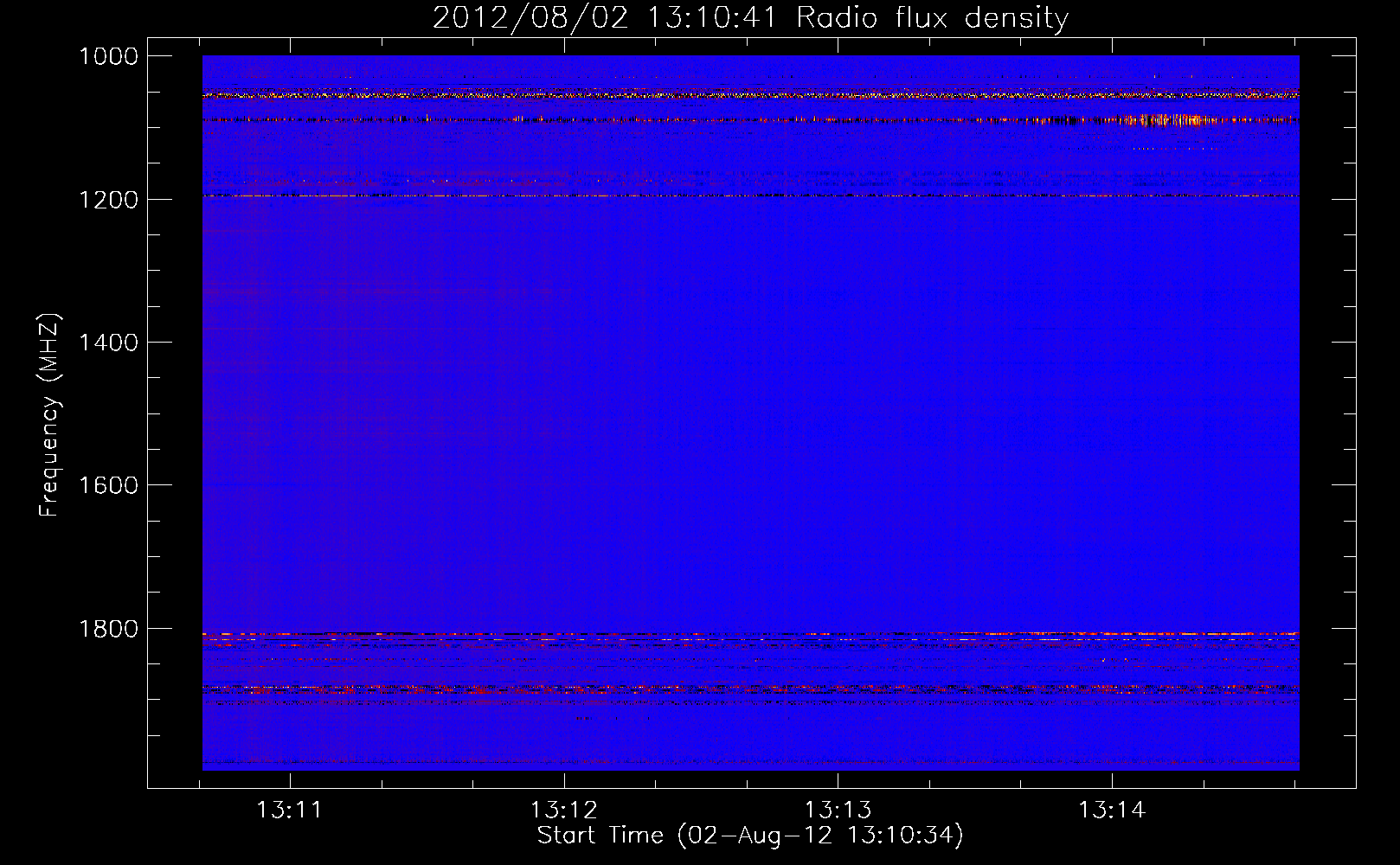
Task: Click the plot title "2012/08/02 13:10:41 Radio flux density"
Action: [750, 18]
